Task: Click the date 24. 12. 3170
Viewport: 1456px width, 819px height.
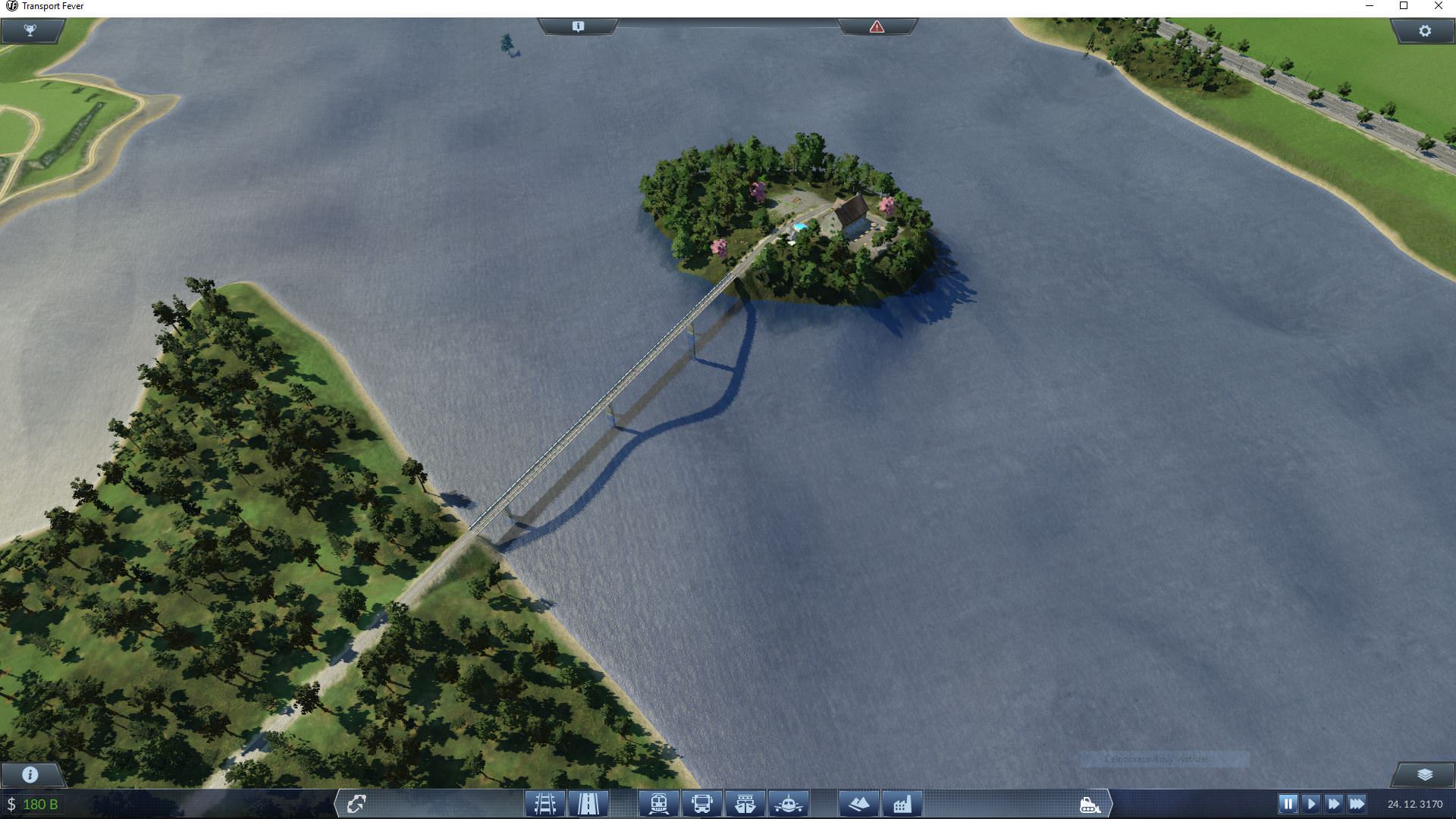Action: [1415, 804]
